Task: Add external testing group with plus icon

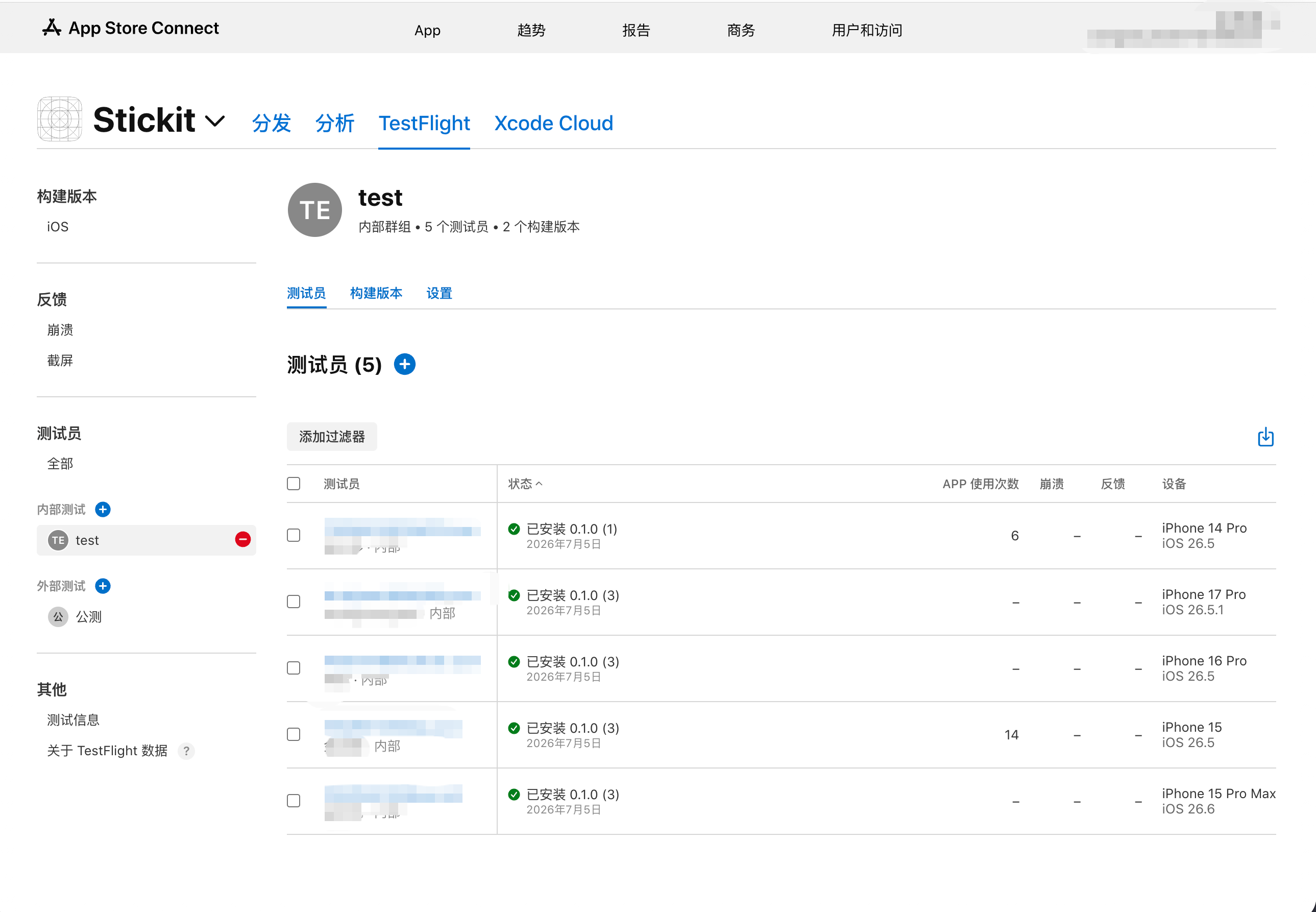Action: tap(103, 586)
